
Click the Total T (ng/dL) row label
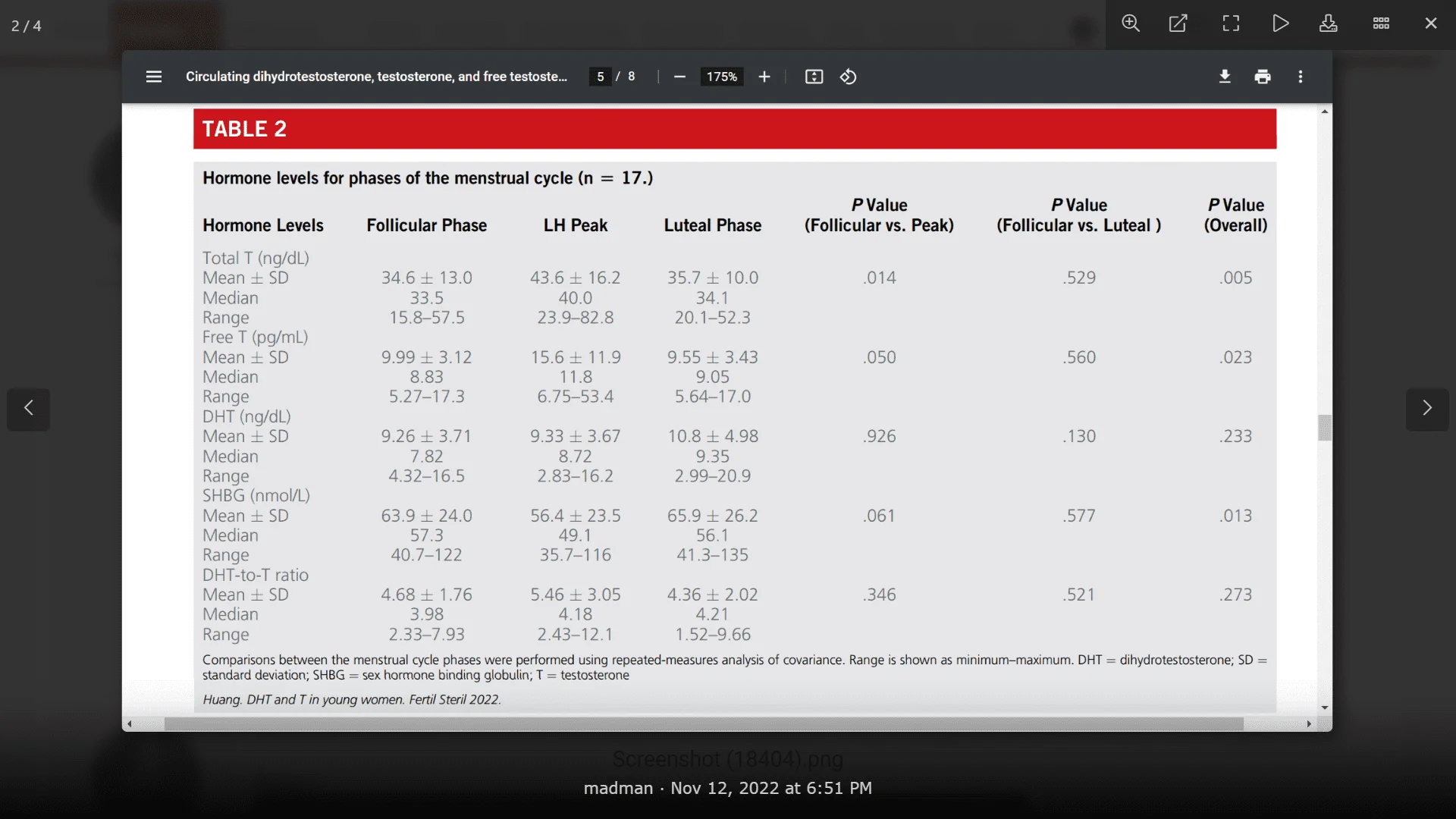click(256, 258)
